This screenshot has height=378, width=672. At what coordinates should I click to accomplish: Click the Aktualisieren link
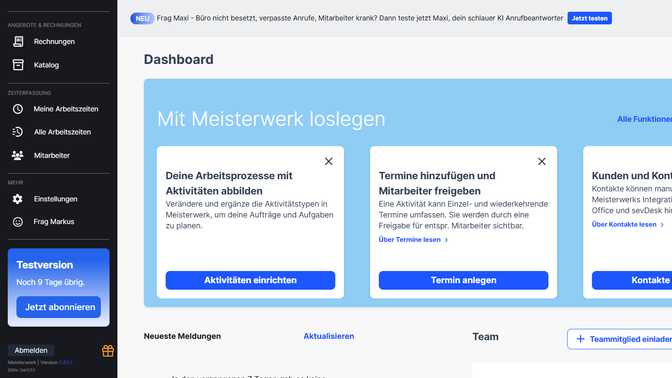coord(329,336)
